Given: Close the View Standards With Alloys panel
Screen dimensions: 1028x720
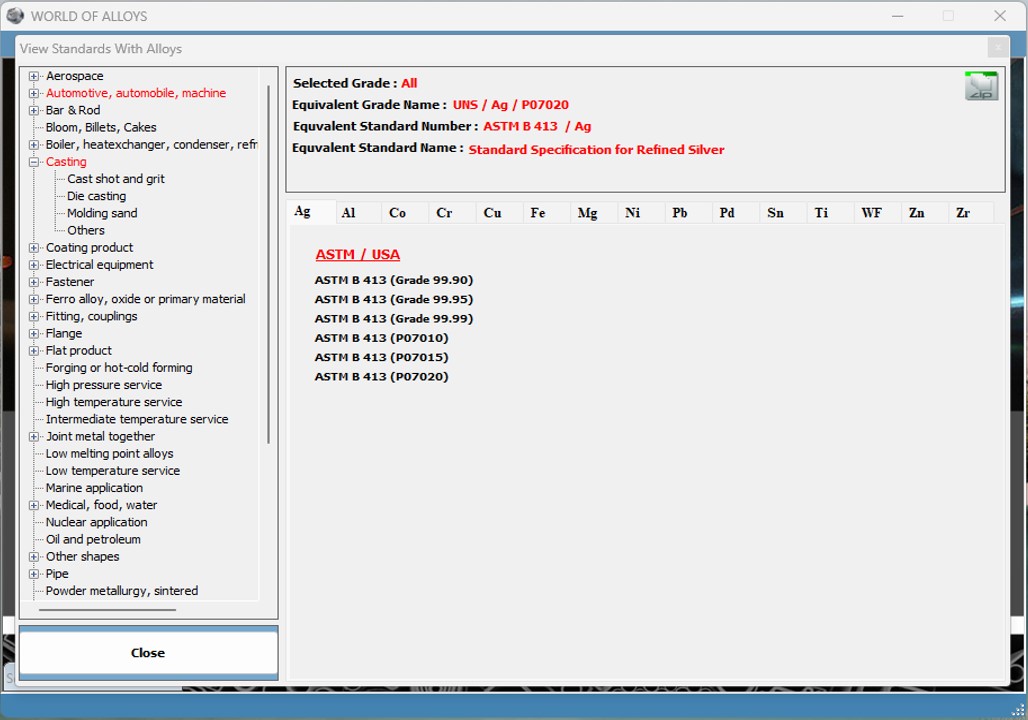Looking at the screenshot, I should (998, 48).
